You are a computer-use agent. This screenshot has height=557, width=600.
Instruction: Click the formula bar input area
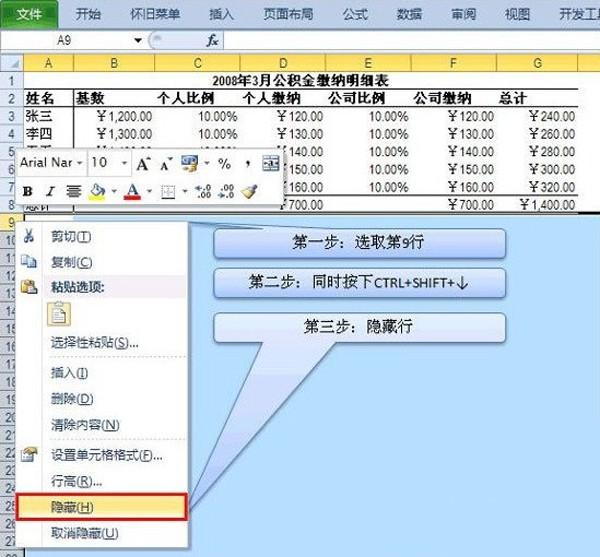412,40
